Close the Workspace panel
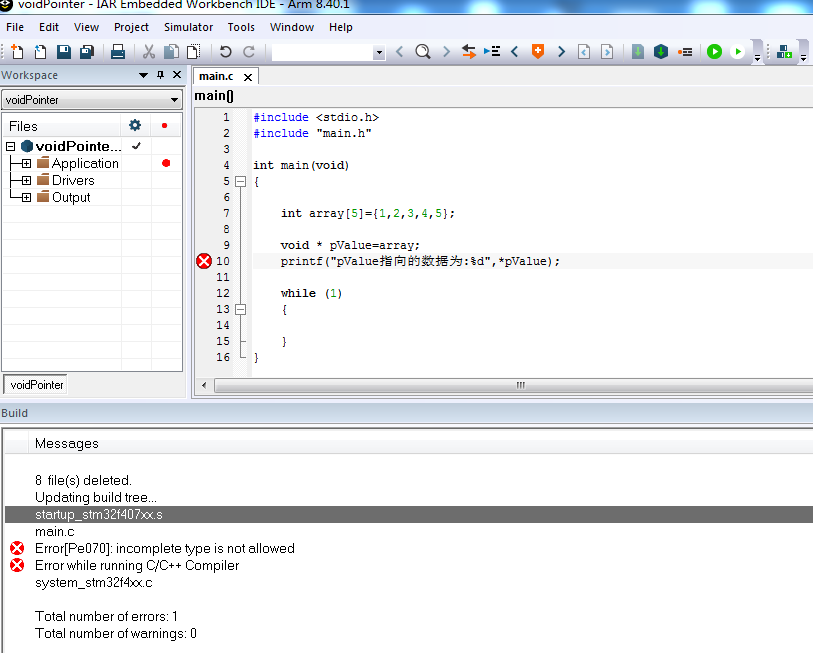Viewport: 813px width, 653px height. click(x=177, y=75)
